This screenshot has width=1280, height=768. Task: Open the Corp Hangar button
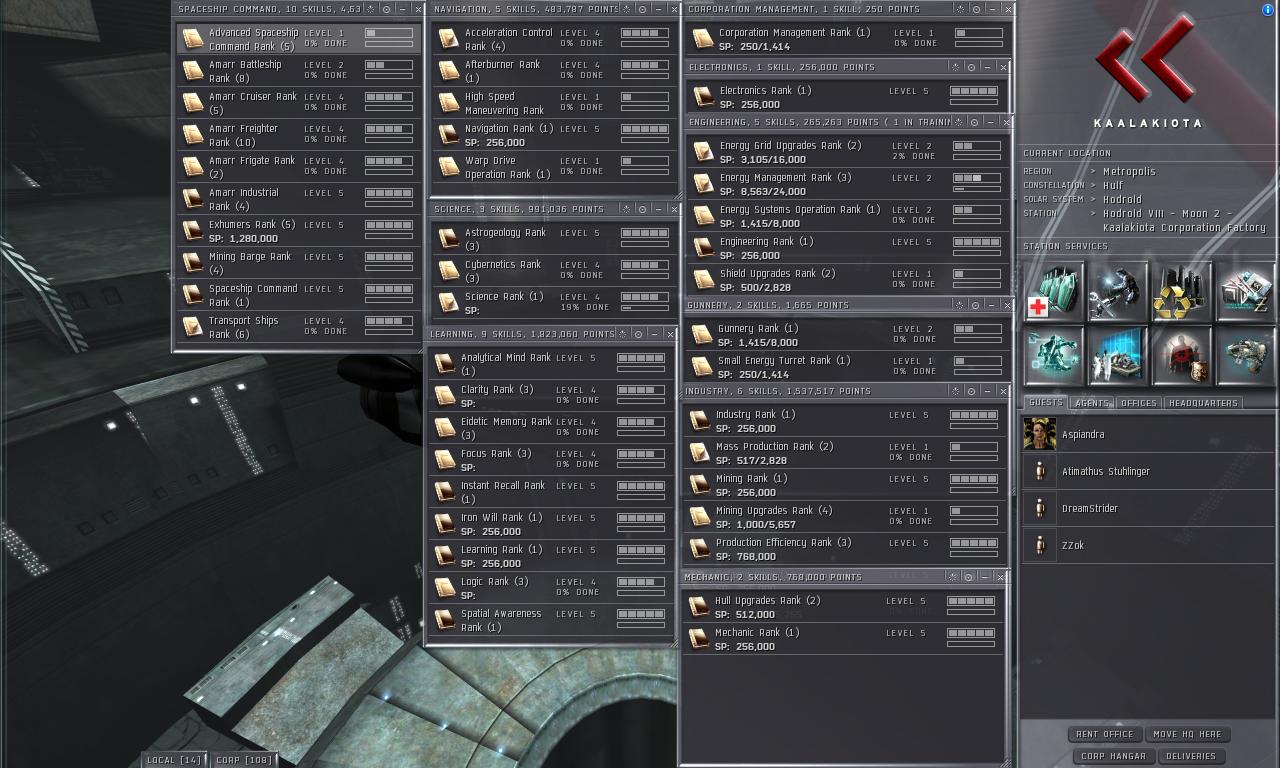coord(1114,756)
